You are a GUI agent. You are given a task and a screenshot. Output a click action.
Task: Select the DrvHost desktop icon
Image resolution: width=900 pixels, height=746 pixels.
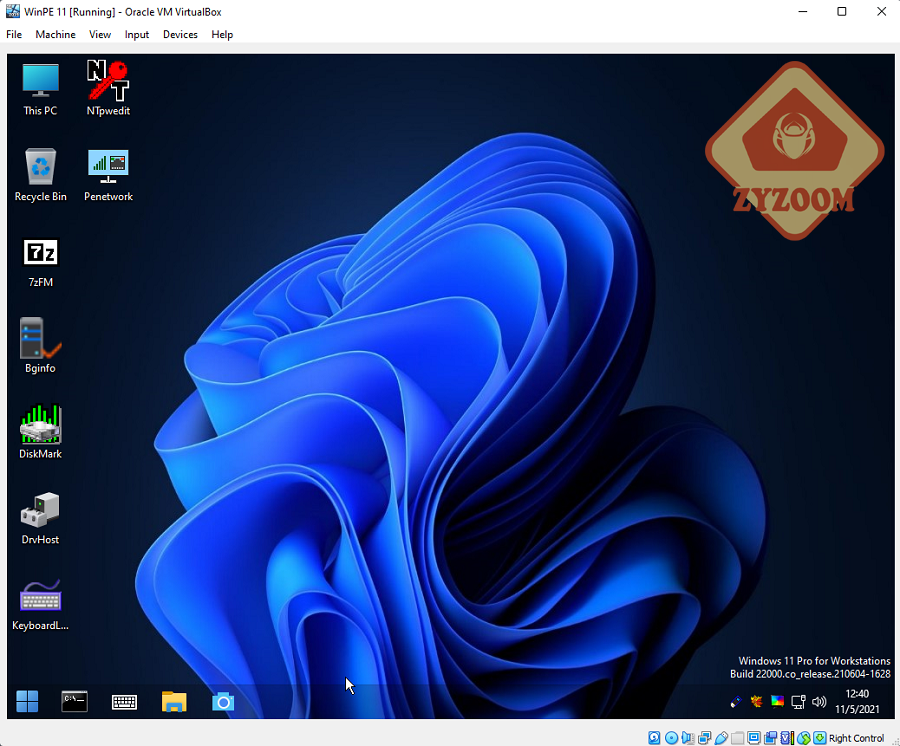(x=40, y=517)
